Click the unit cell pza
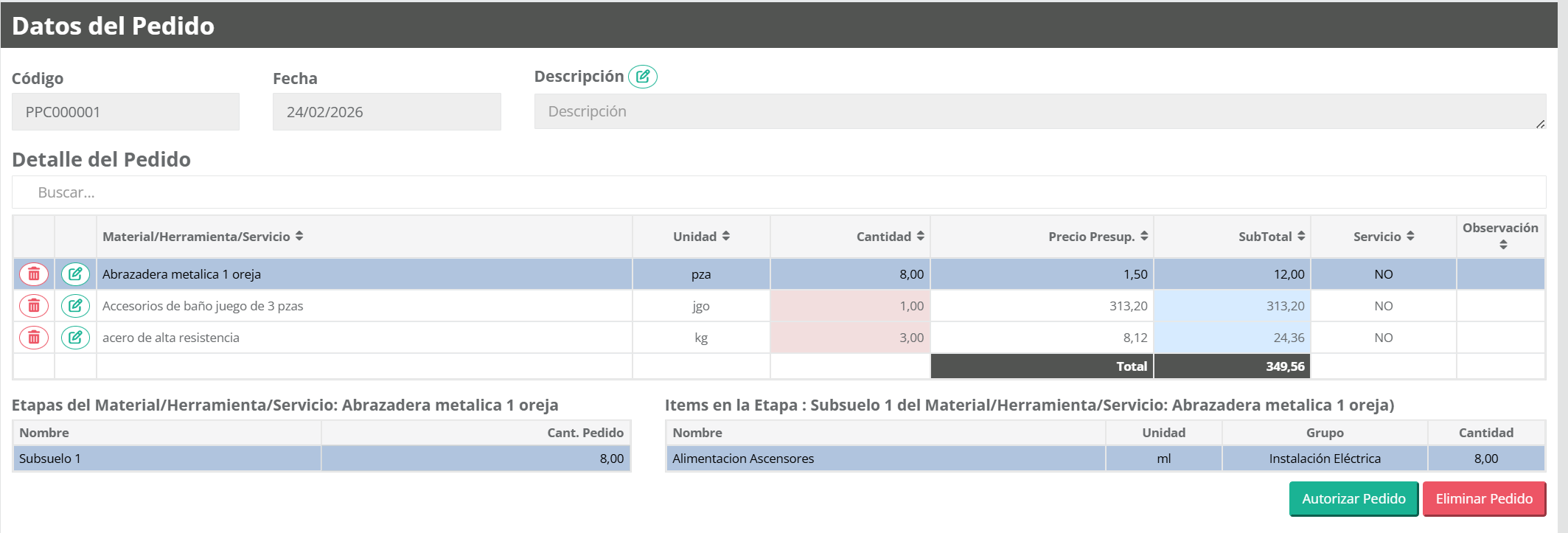 pyautogui.click(x=701, y=274)
